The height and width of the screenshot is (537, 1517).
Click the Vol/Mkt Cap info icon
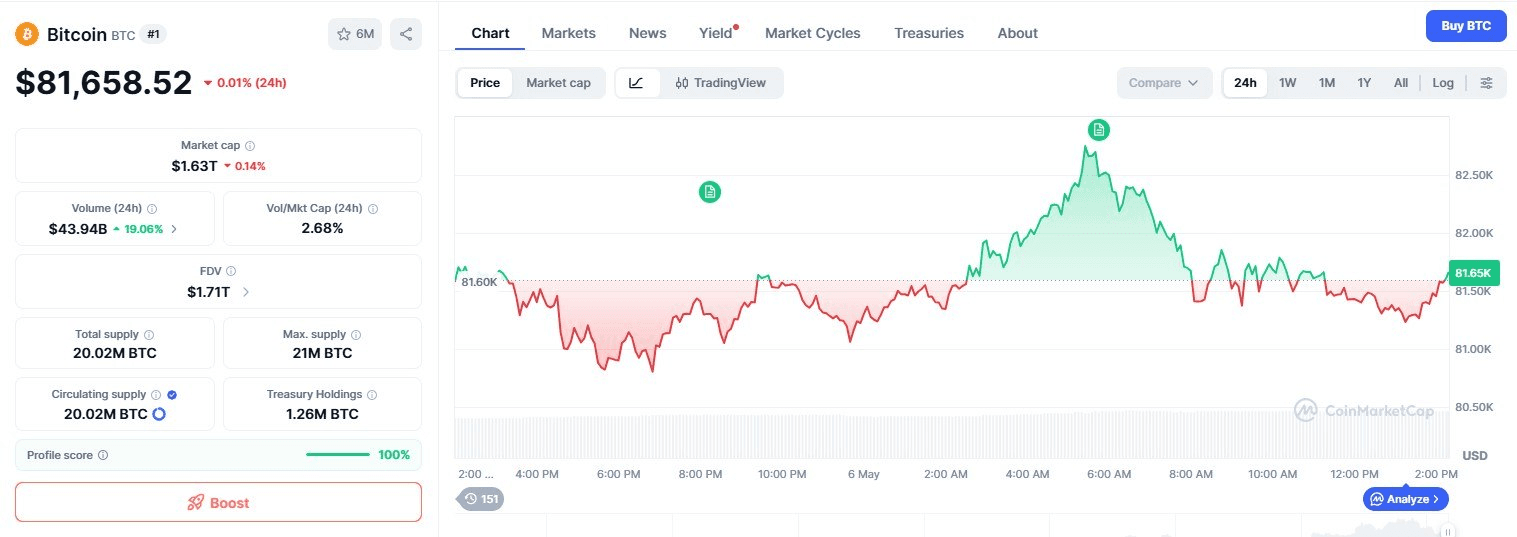click(373, 209)
